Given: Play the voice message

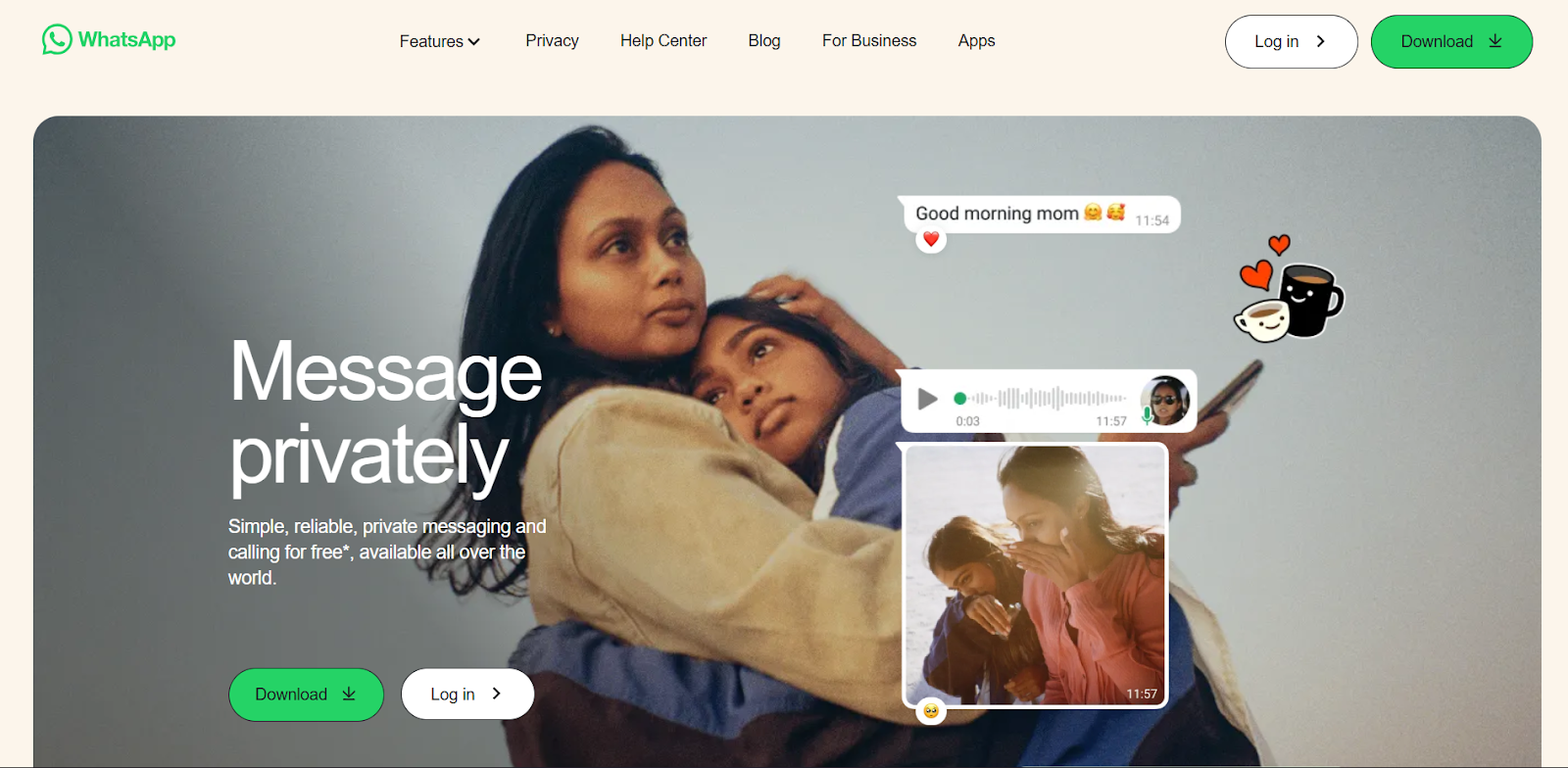Looking at the screenshot, I should [927, 399].
